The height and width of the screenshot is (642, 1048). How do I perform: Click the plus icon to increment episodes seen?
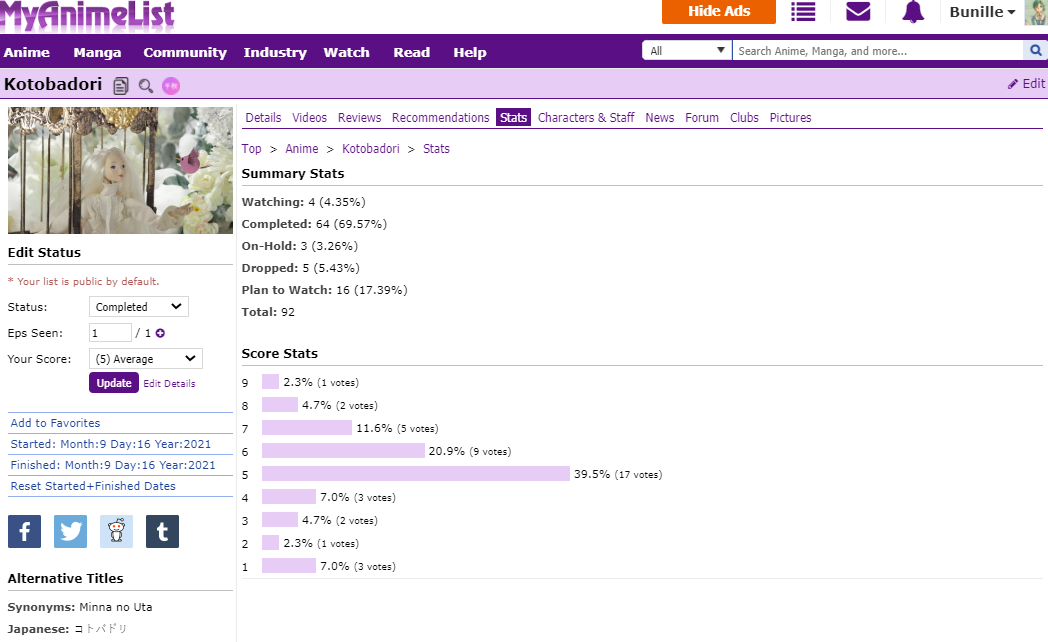point(160,333)
